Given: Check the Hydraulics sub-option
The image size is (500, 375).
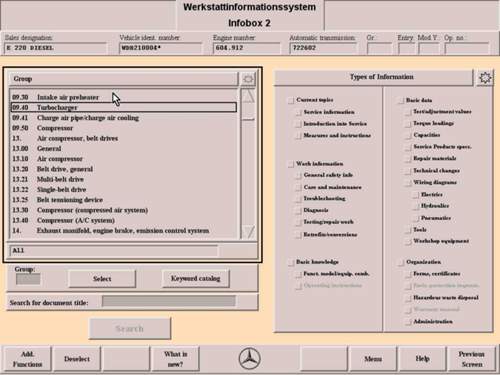Looking at the screenshot, I should coord(416,206).
